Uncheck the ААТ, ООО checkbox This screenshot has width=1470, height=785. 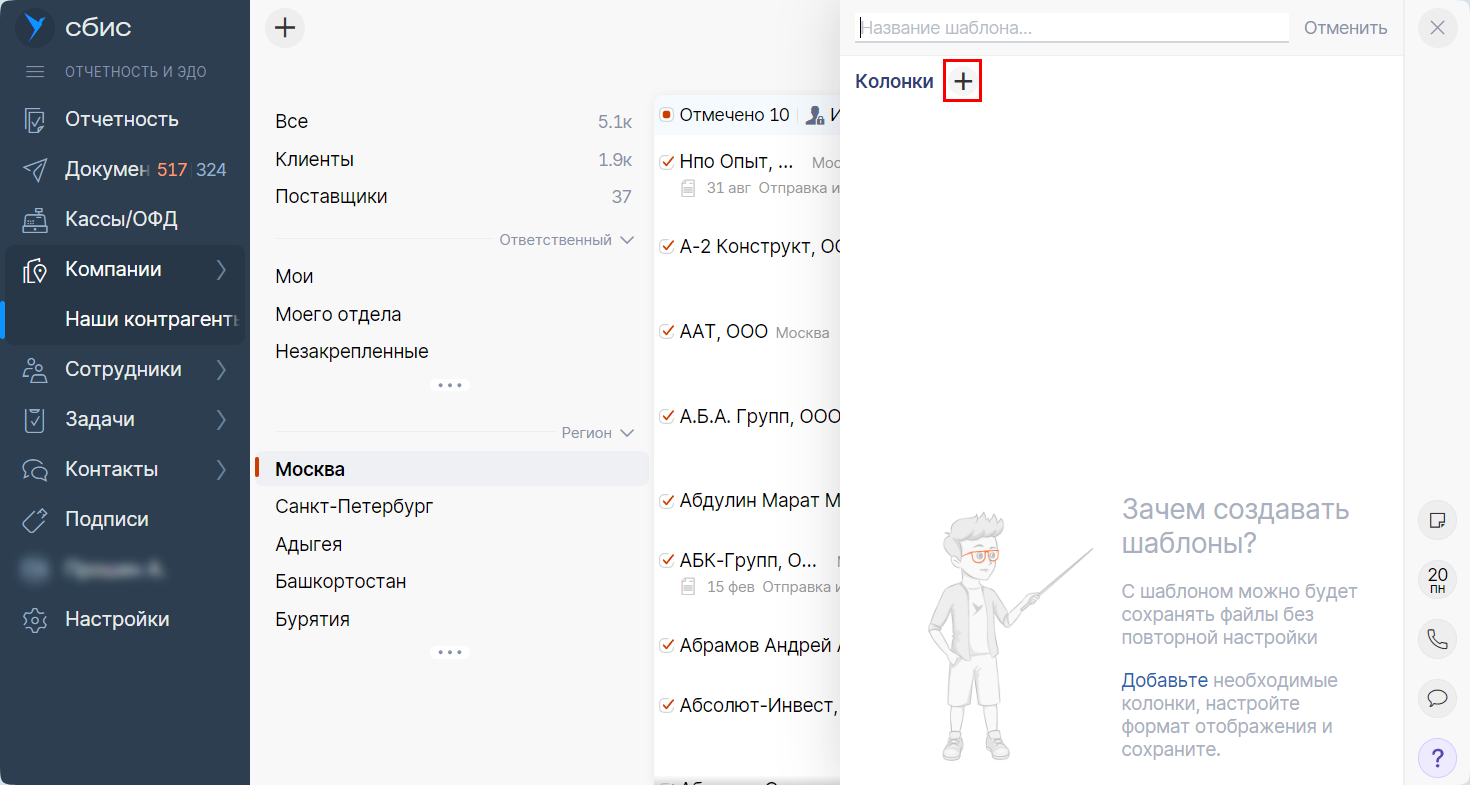(667, 332)
